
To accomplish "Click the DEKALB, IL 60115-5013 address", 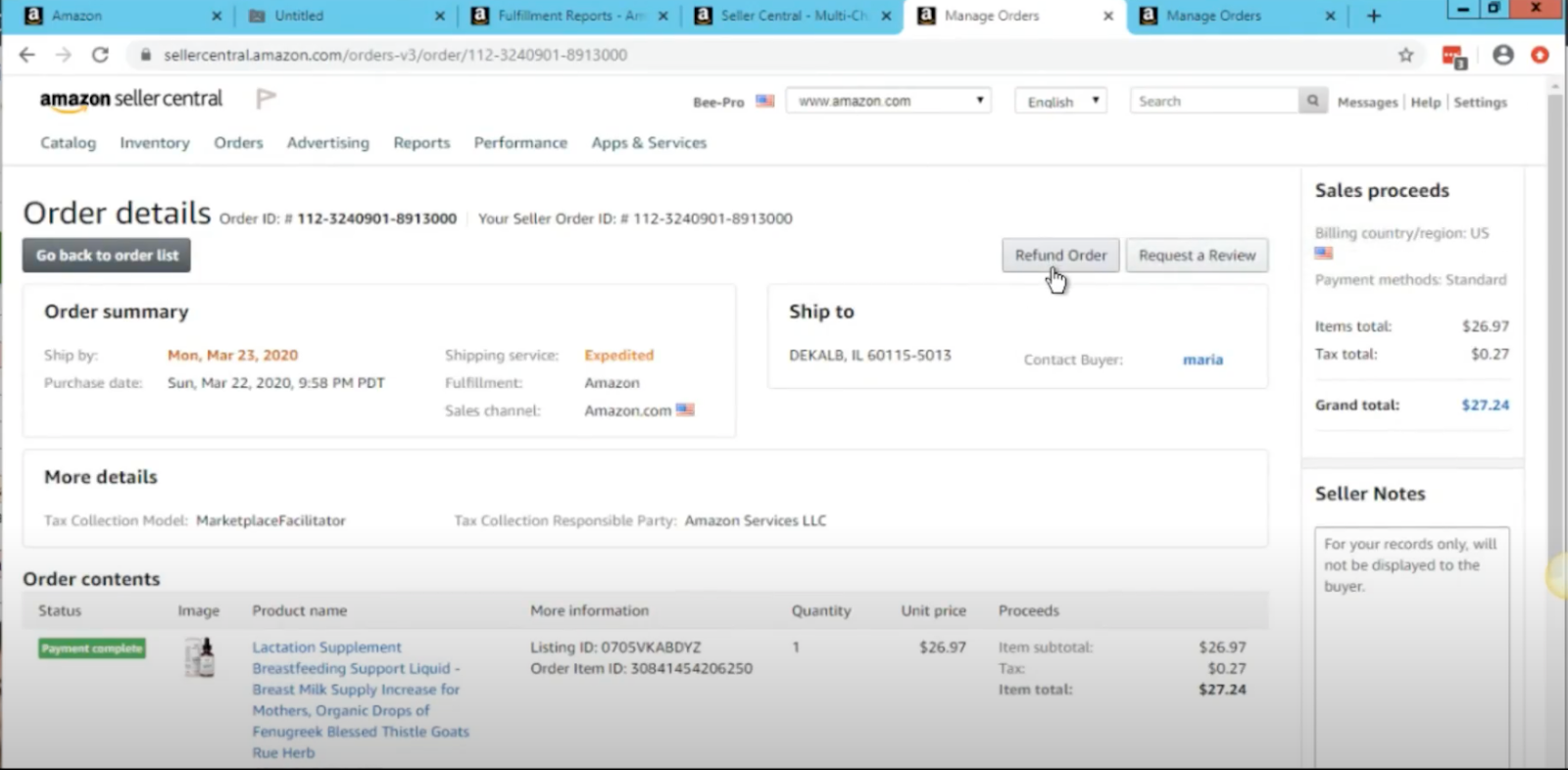I will point(870,355).
